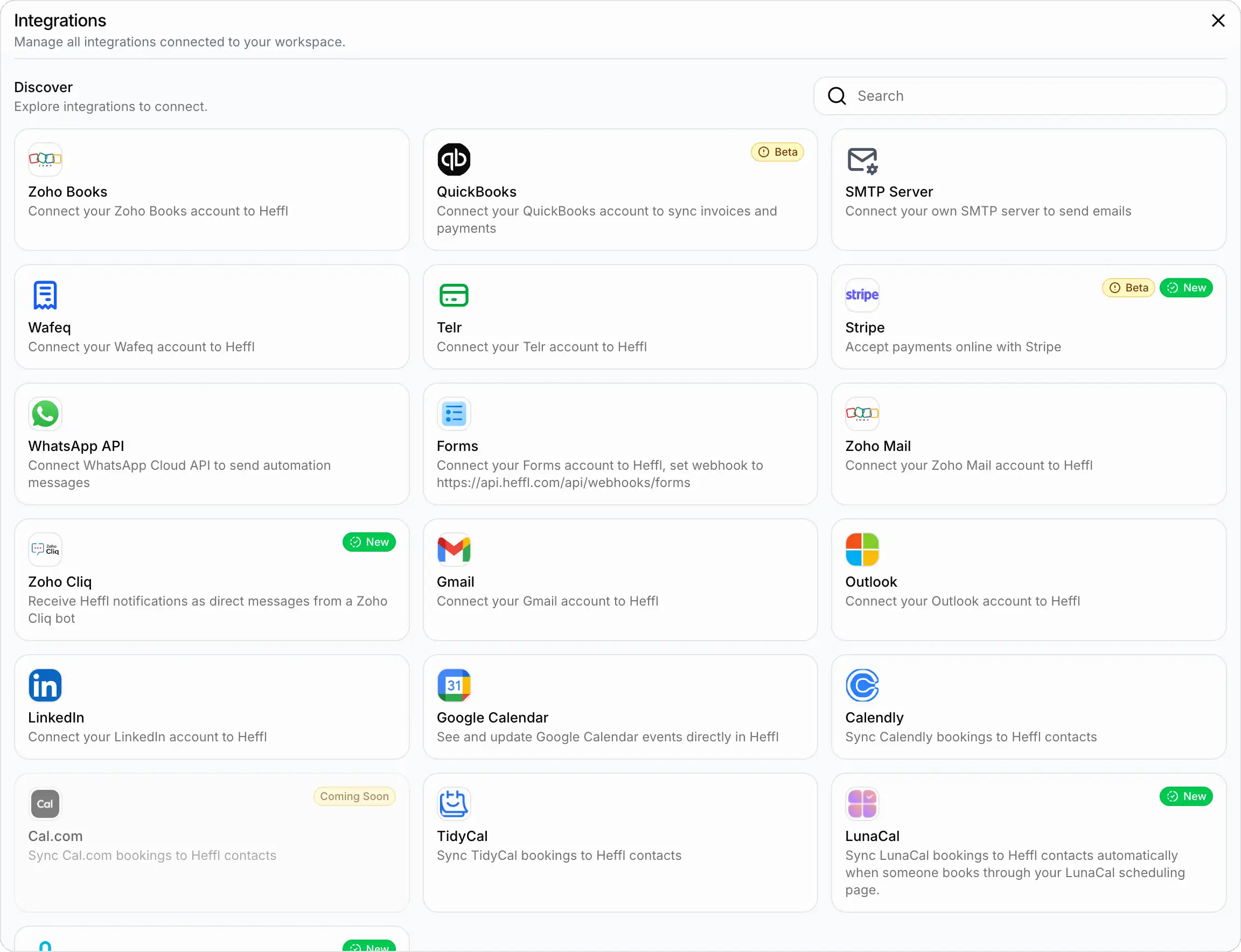
Task: Click the Forms list icon
Action: 454,414
